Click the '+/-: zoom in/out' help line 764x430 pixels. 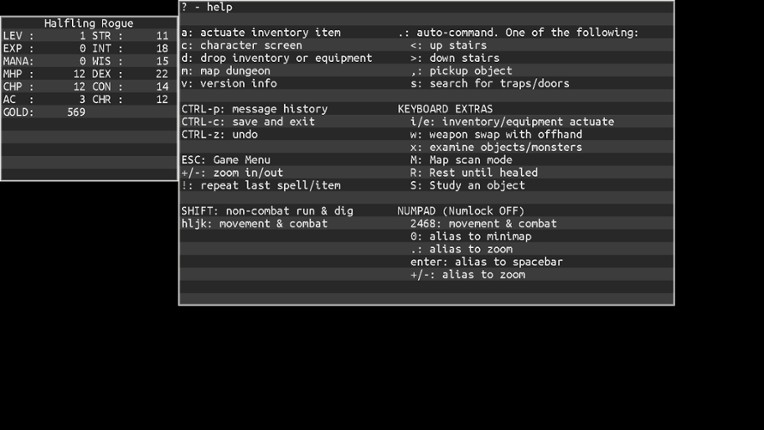(x=231, y=173)
